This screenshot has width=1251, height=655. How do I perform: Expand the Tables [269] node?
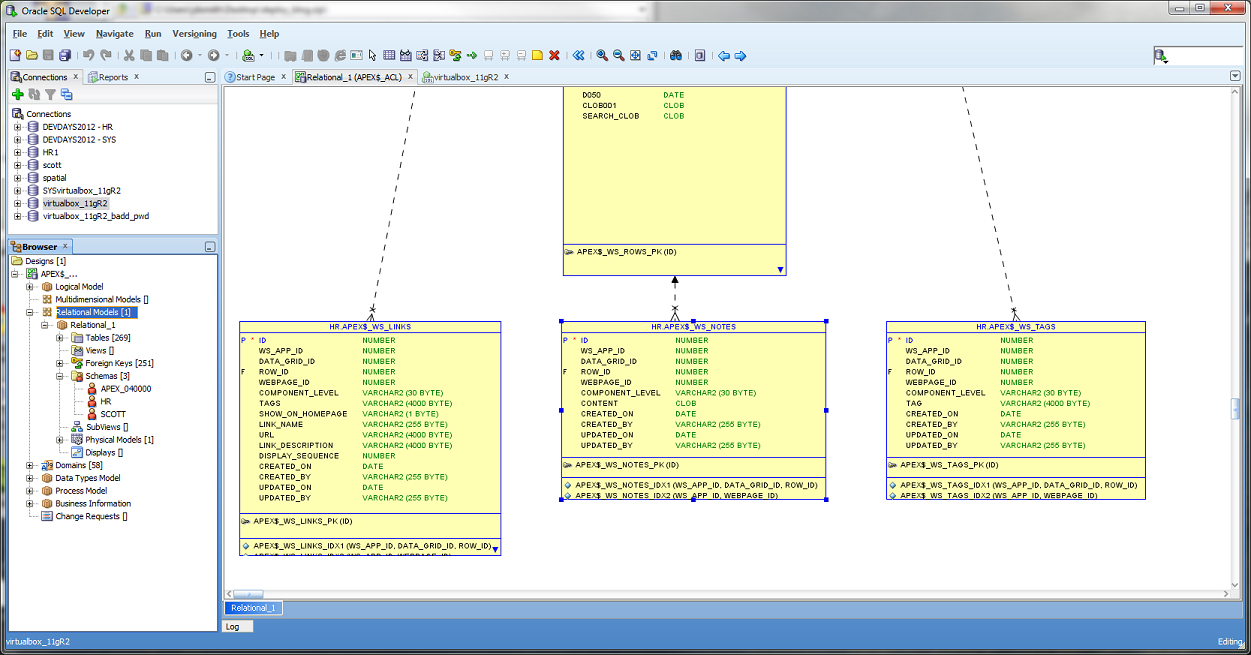pos(60,338)
